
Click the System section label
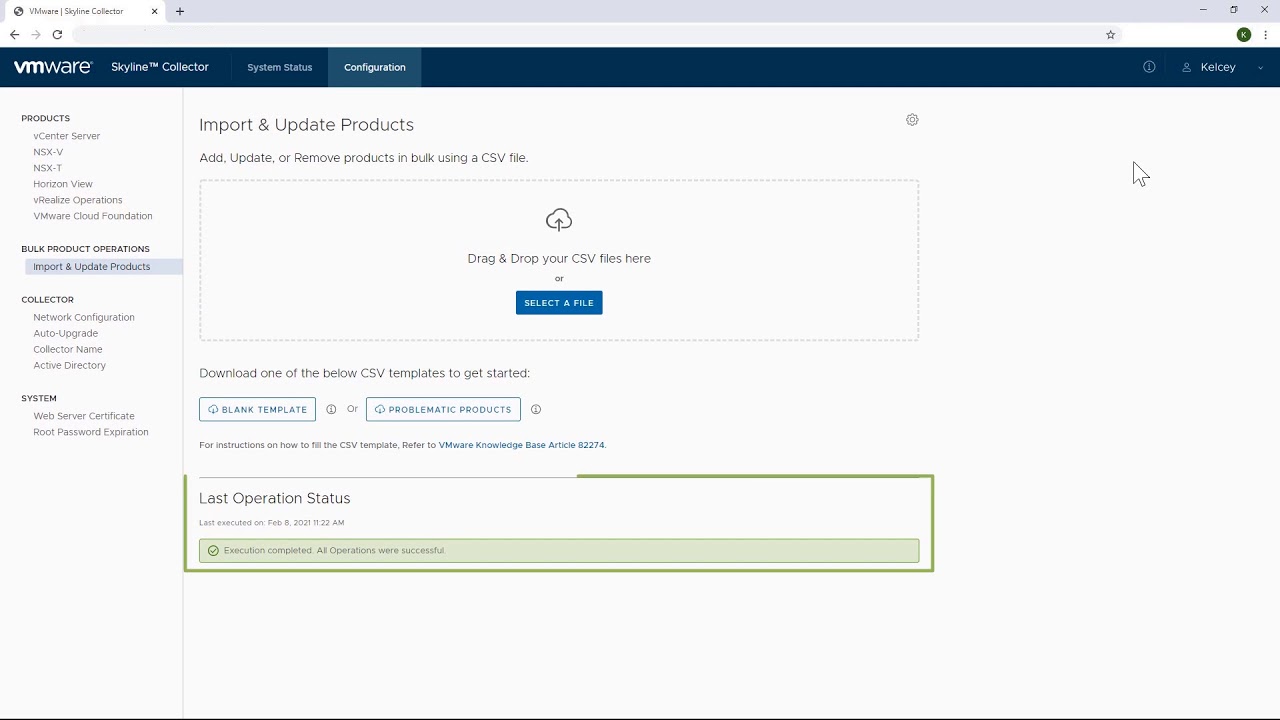coord(39,398)
